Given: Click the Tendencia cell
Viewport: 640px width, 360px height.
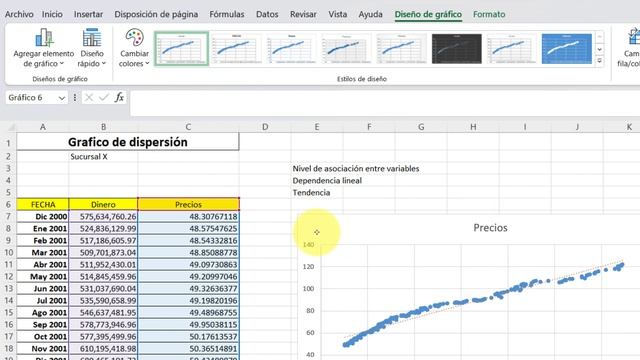Looking at the screenshot, I should [x=311, y=193].
